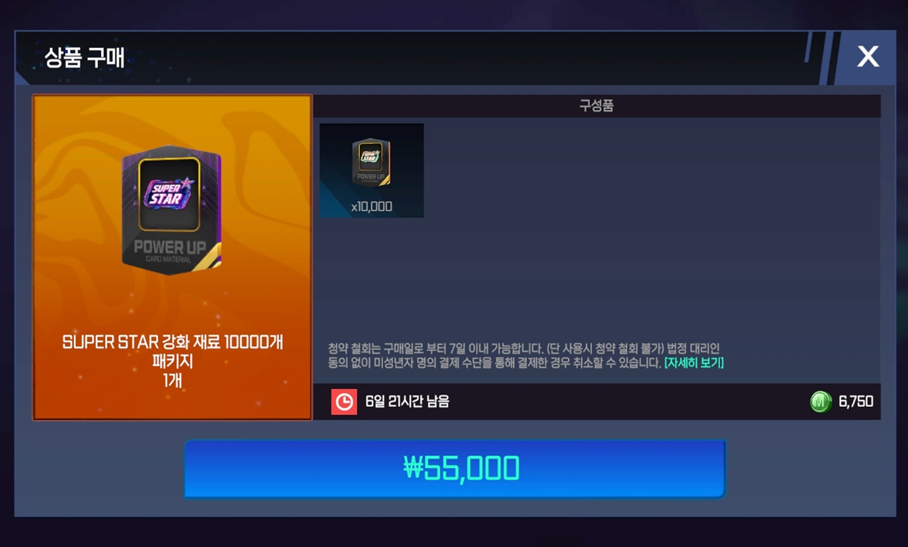Tap the red clock timer icon
The height and width of the screenshot is (547, 908).
coord(344,402)
